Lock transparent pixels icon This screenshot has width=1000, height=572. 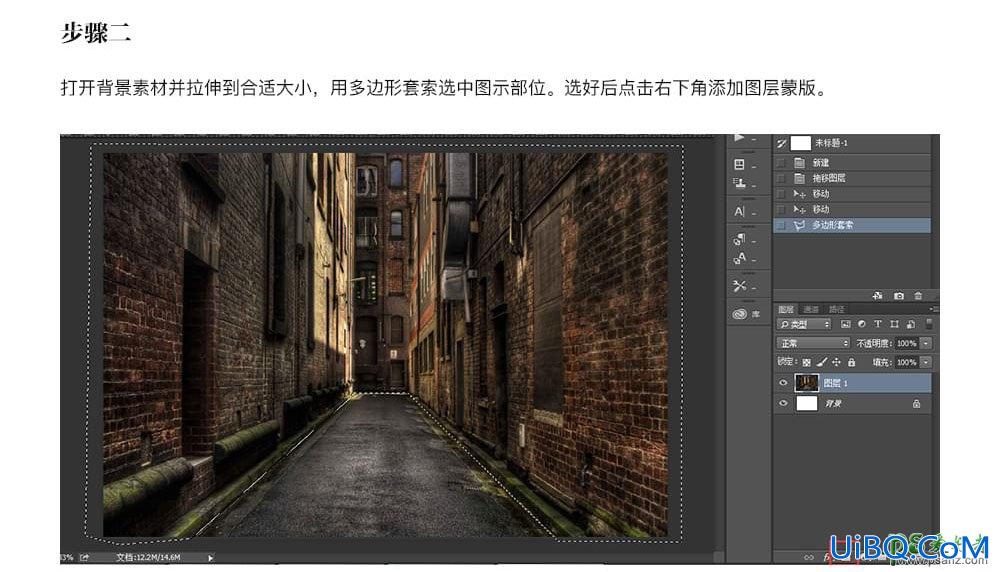806,362
